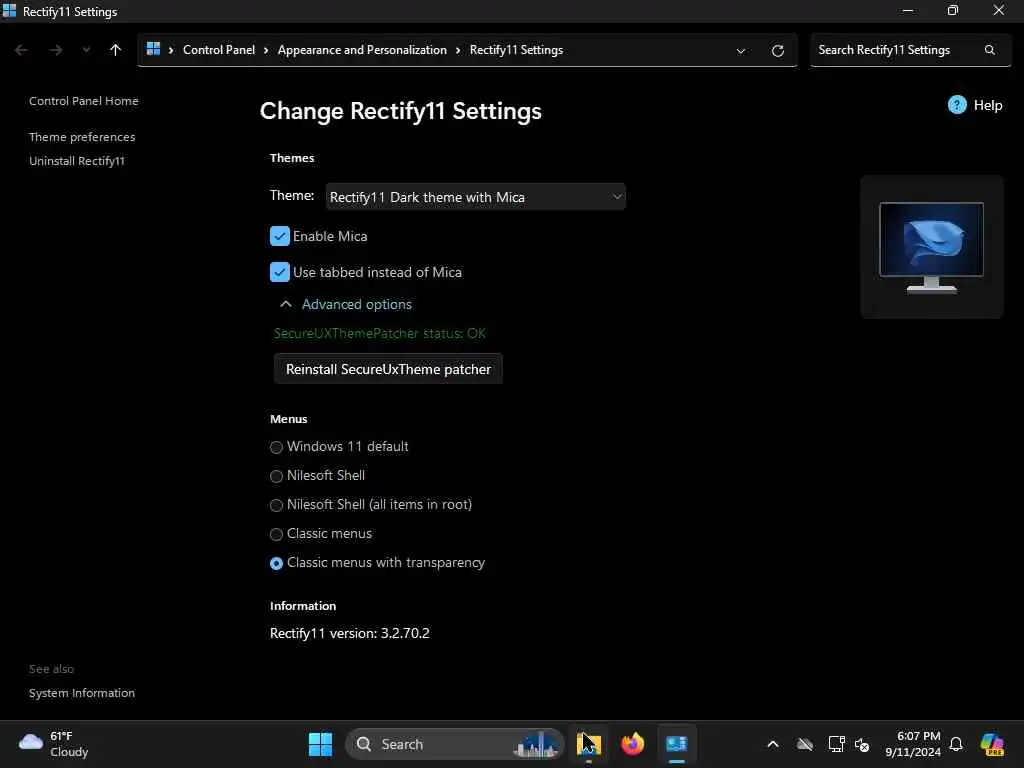
Task: Click SecureUXThemePatcher status: OK text
Action: 379,334
